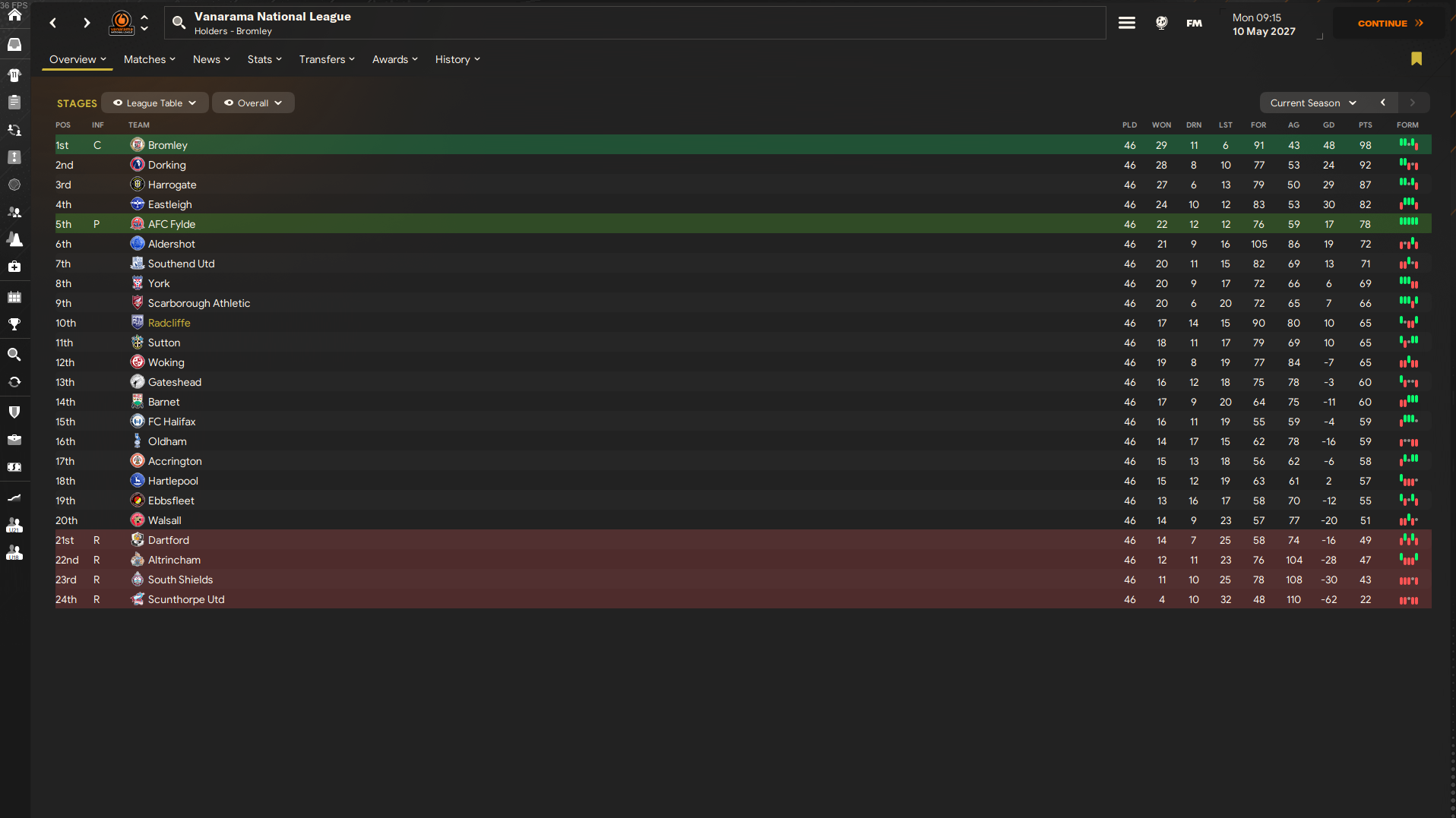The height and width of the screenshot is (818, 1456).
Task: Open the hamburger menu in the top bar
Action: [x=1127, y=23]
